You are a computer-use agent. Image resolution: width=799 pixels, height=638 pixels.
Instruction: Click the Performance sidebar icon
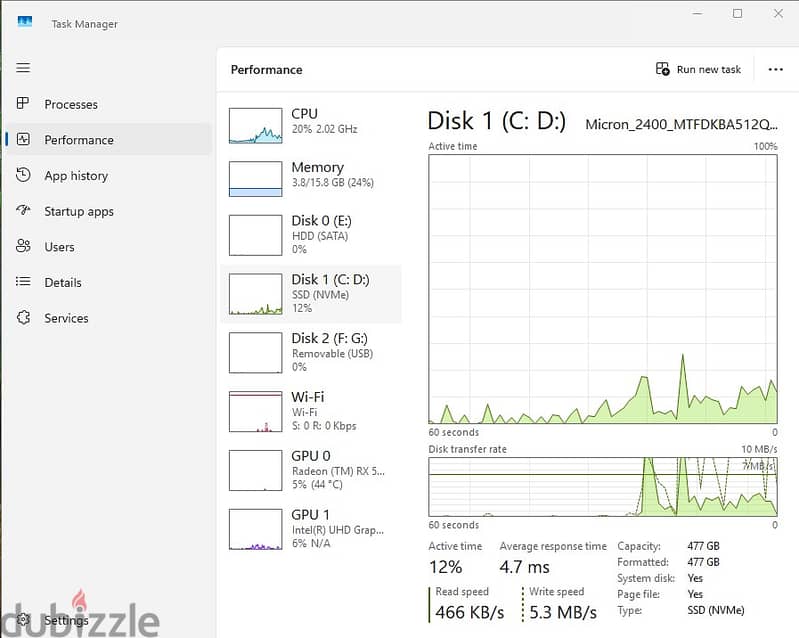tap(23, 139)
